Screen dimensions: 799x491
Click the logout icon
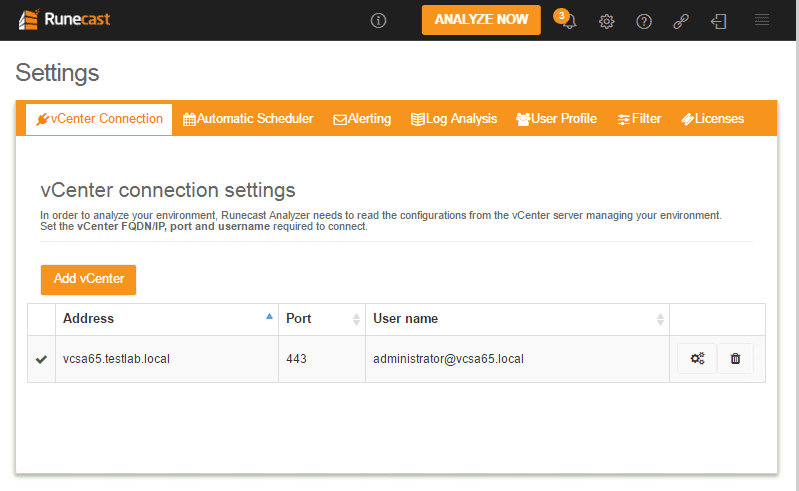pyautogui.click(x=719, y=21)
